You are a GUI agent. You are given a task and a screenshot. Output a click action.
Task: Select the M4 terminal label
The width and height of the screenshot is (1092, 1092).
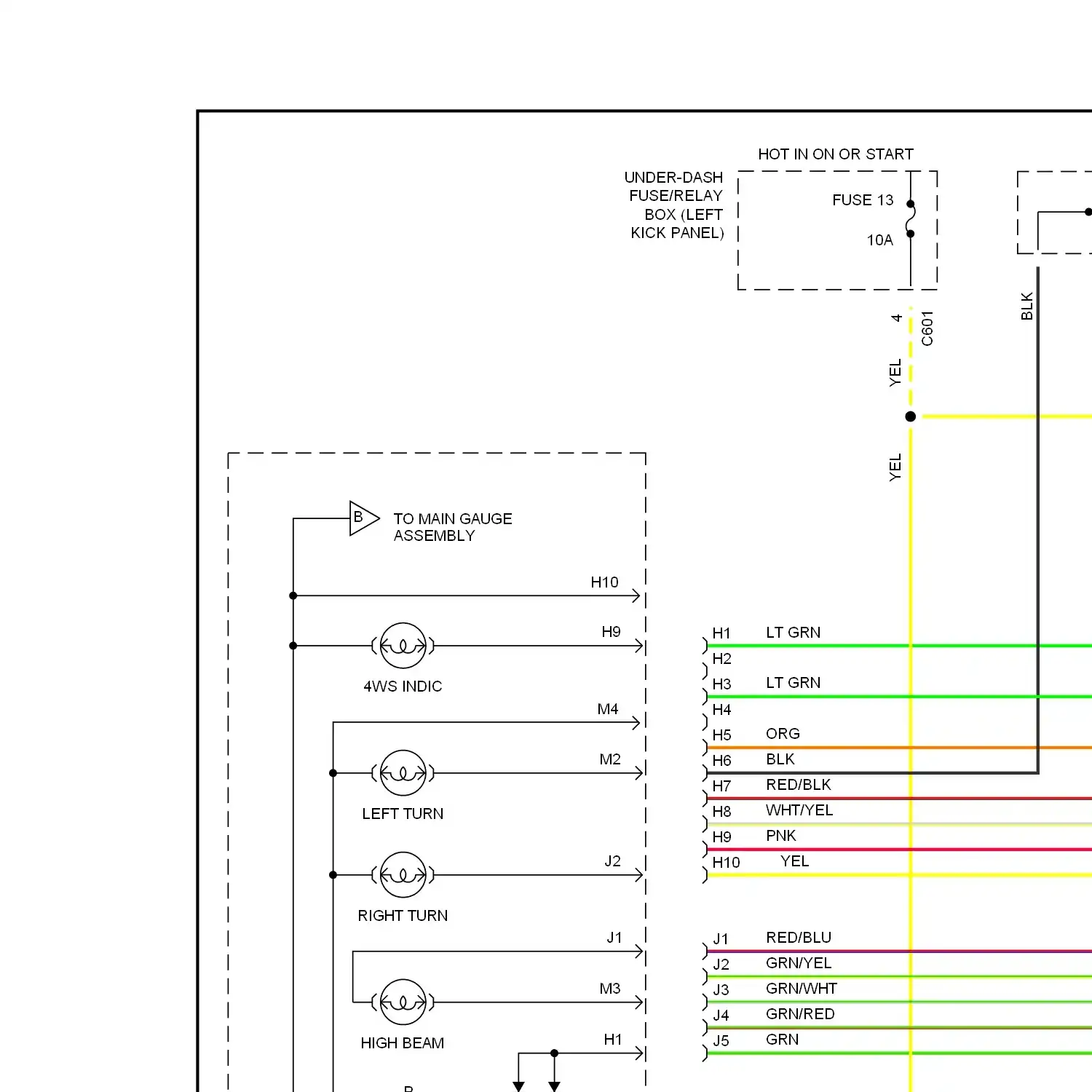coord(608,709)
